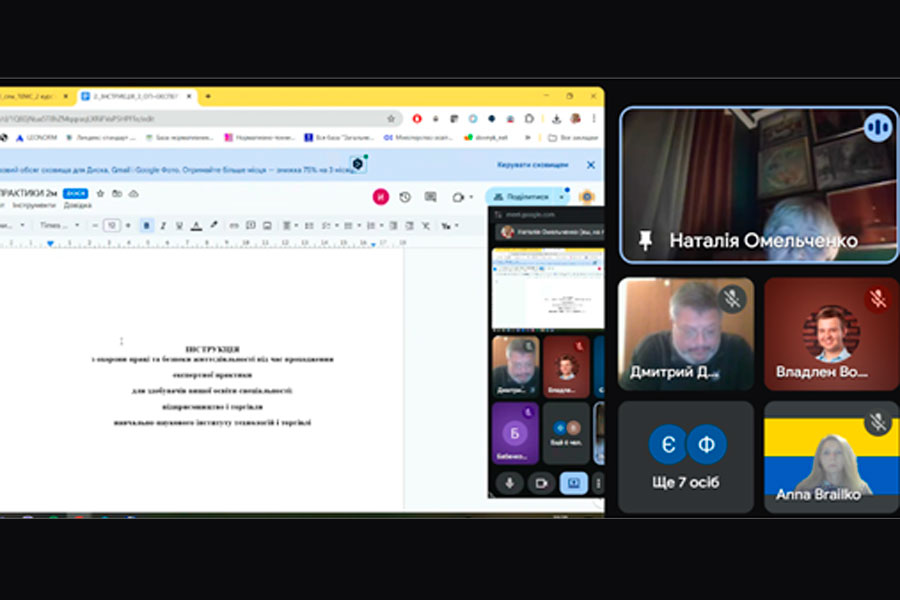Select the Anna Brailko participant tile
900x600 pixels.
(x=831, y=457)
